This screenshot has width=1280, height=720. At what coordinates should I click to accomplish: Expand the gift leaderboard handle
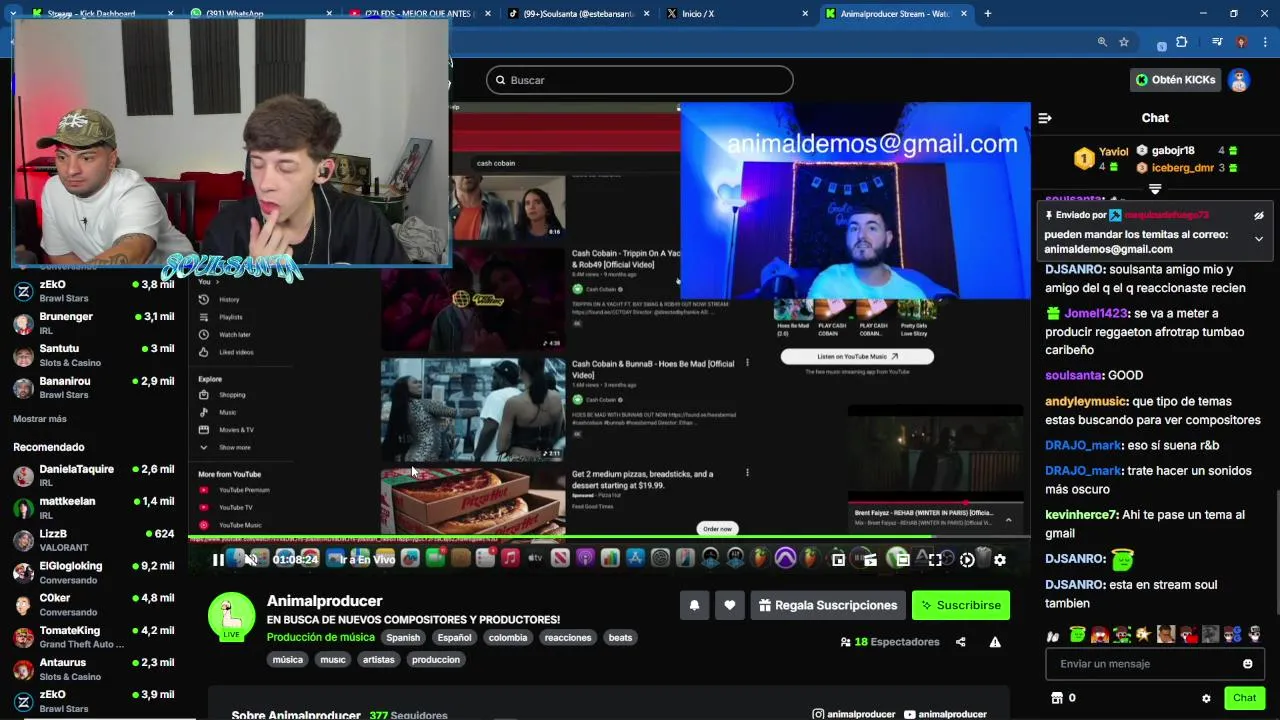(x=1155, y=189)
